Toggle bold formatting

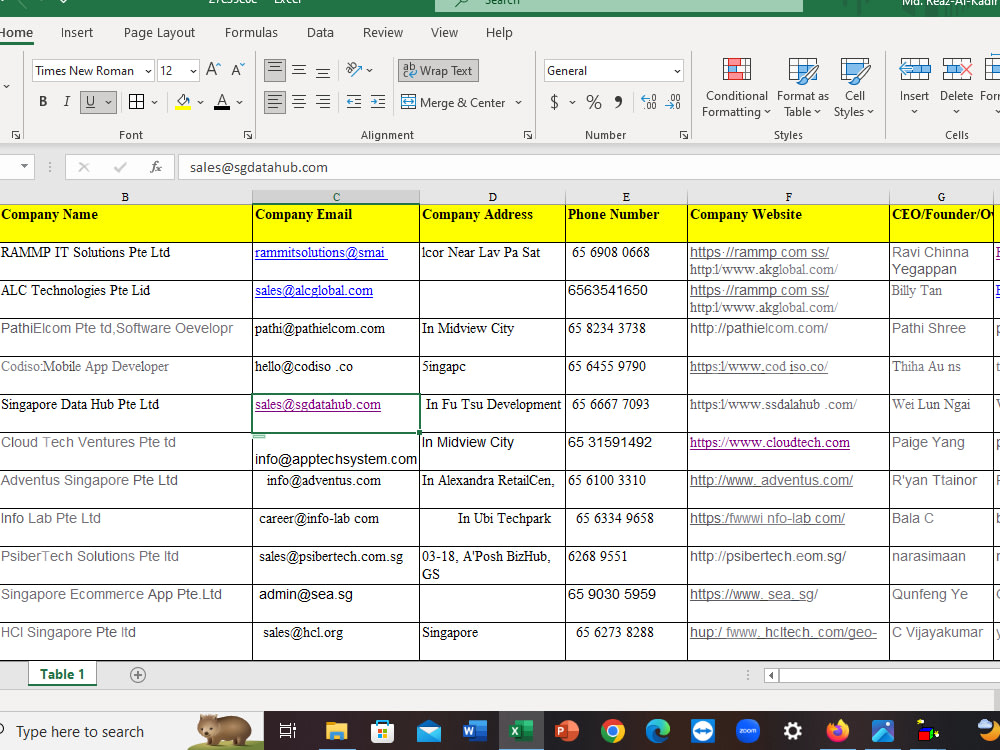point(42,102)
